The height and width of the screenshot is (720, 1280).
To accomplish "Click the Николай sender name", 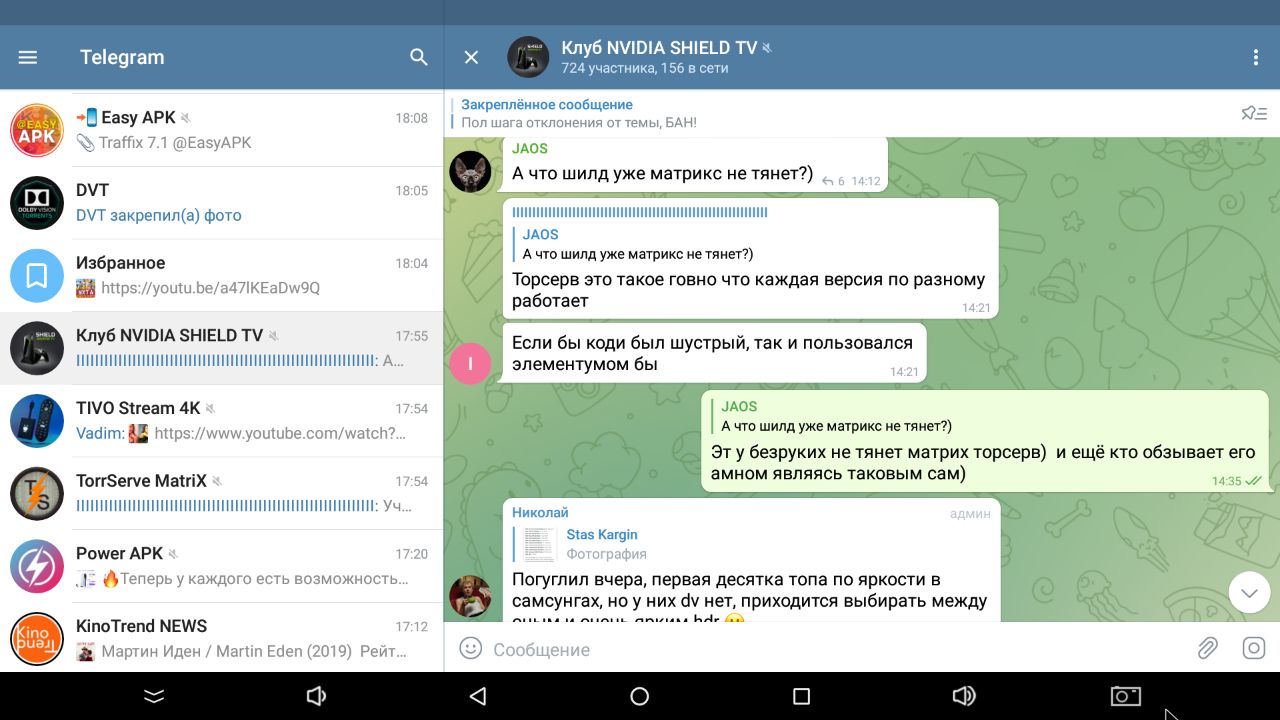I will click(540, 513).
